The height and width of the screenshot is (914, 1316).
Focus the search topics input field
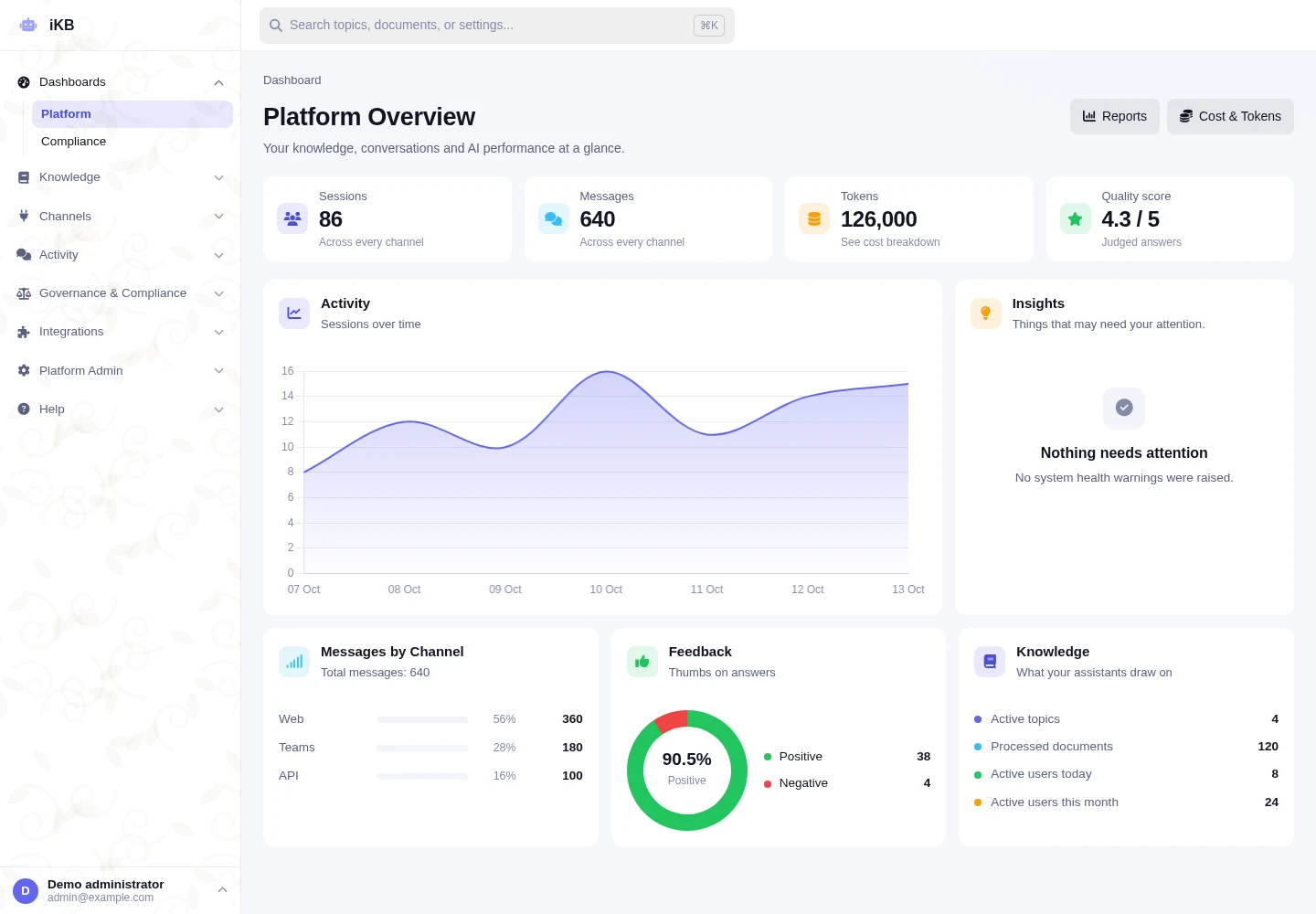(x=497, y=26)
